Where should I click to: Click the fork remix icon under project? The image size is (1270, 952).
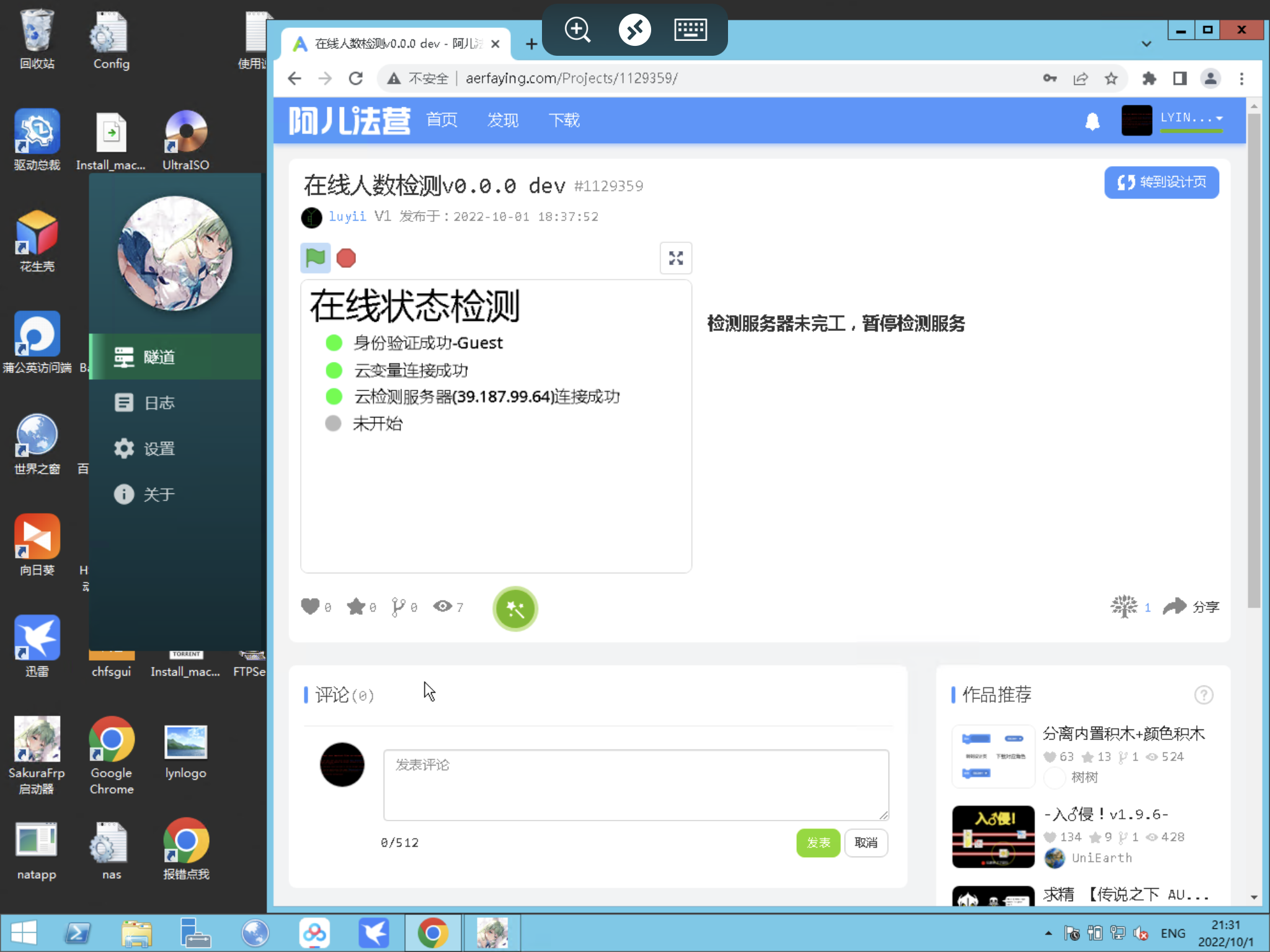[x=398, y=606]
